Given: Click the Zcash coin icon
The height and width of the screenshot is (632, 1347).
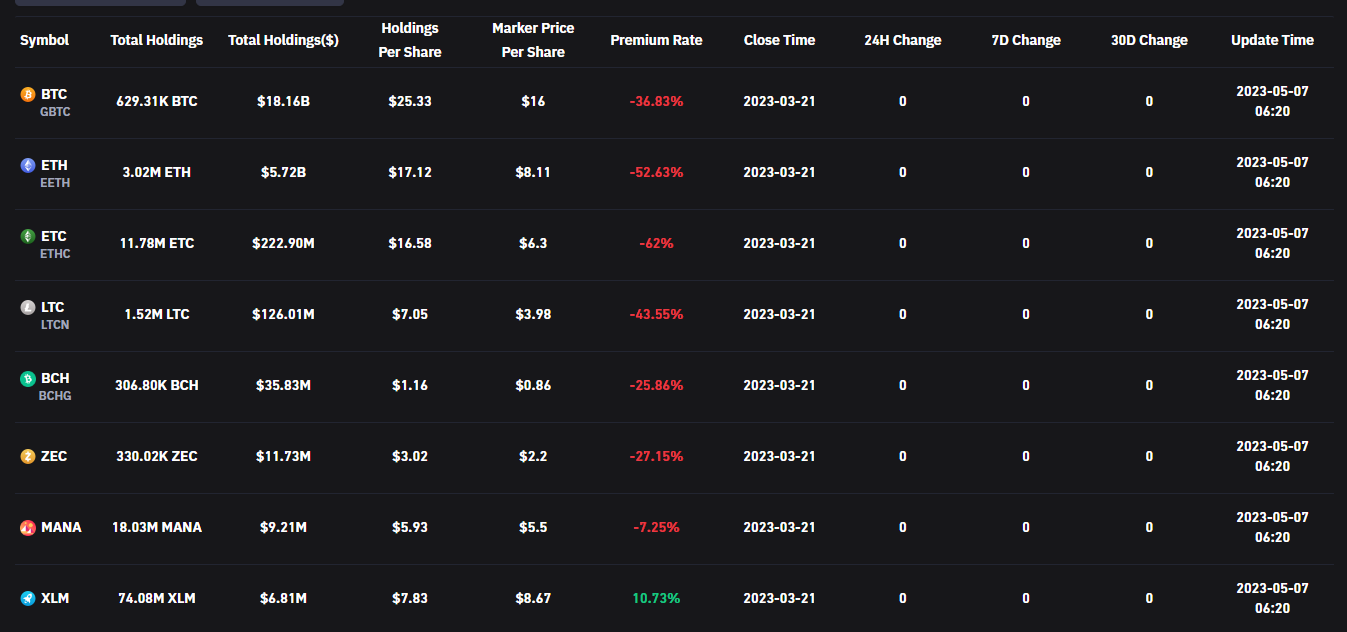Looking at the screenshot, I should pyautogui.click(x=28, y=456).
